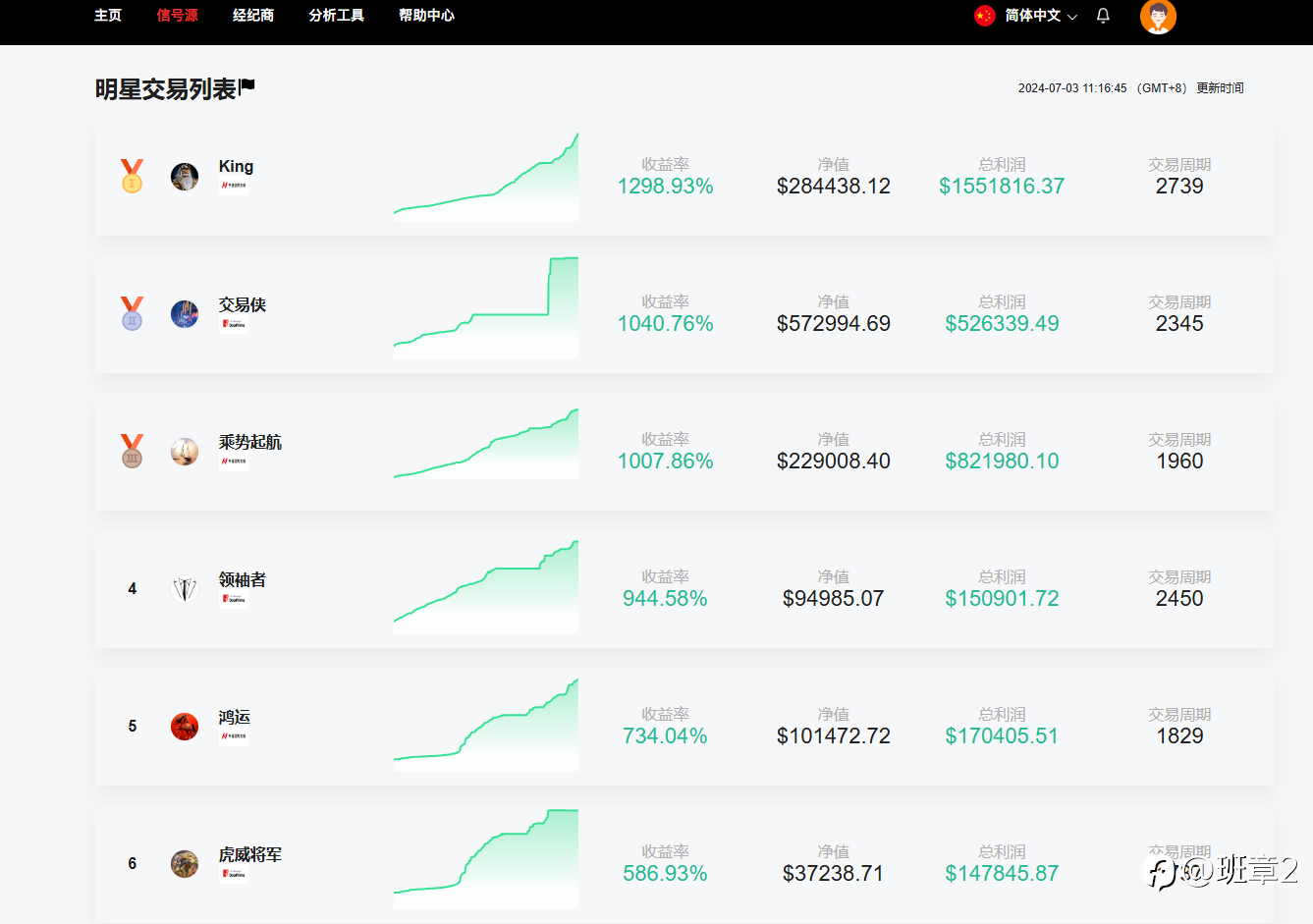Image resolution: width=1313 pixels, height=924 pixels.
Task: Open the 分析工具 nav item
Action: (x=337, y=16)
